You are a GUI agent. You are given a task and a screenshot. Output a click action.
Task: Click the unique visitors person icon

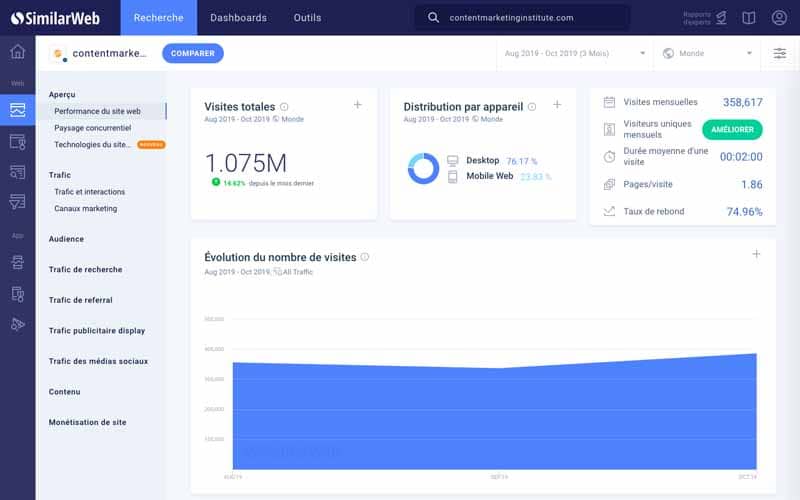coord(609,129)
